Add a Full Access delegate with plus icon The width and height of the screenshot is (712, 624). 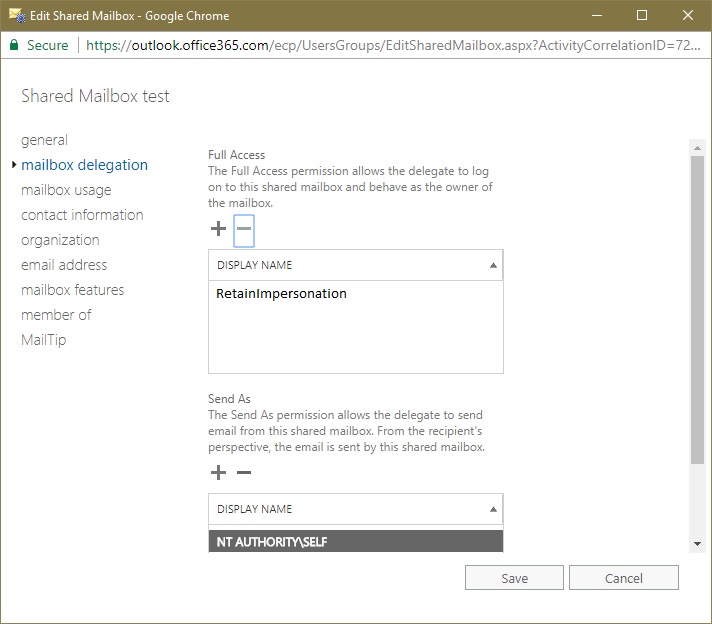[x=218, y=228]
